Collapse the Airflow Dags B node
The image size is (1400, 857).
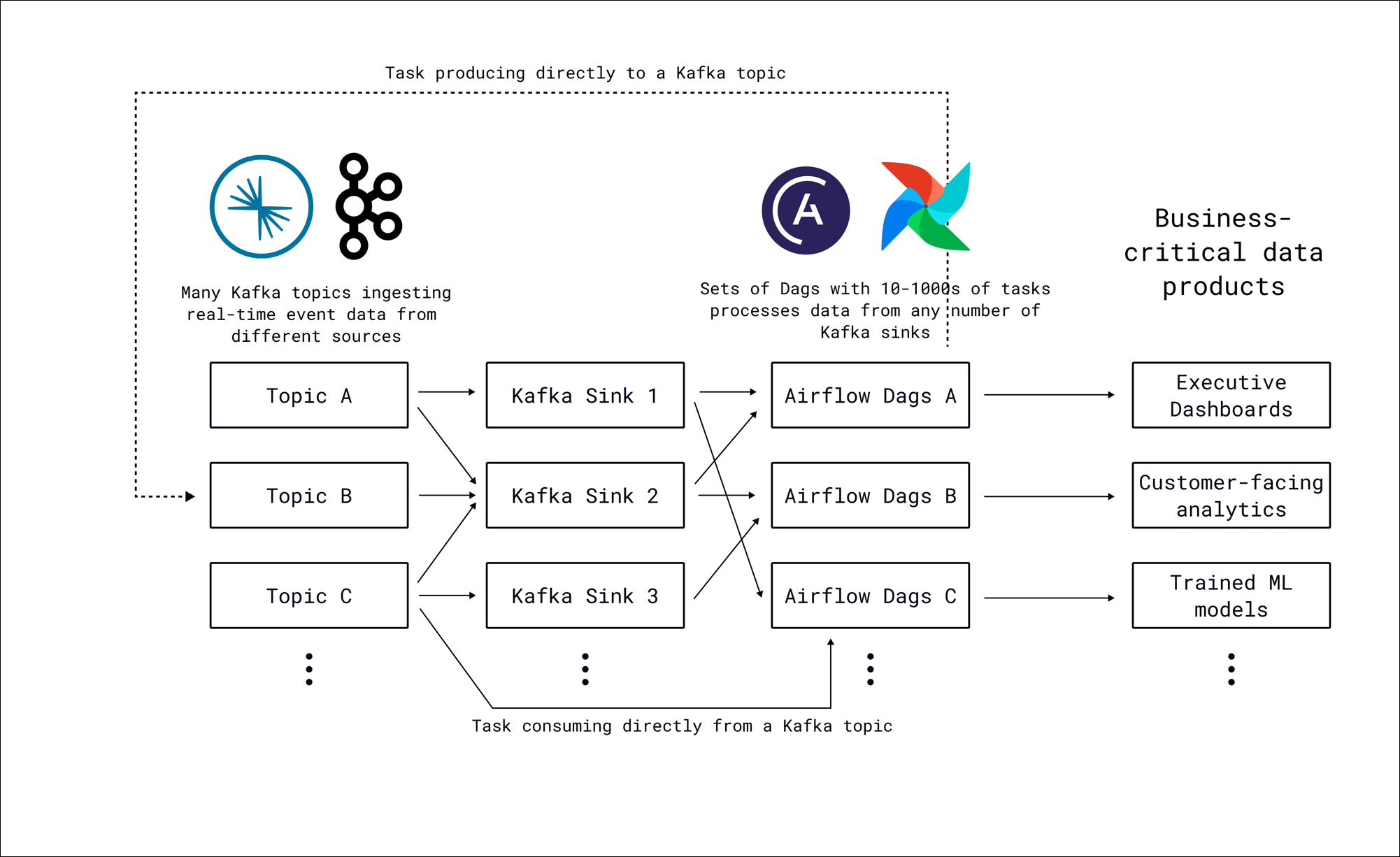(869, 495)
